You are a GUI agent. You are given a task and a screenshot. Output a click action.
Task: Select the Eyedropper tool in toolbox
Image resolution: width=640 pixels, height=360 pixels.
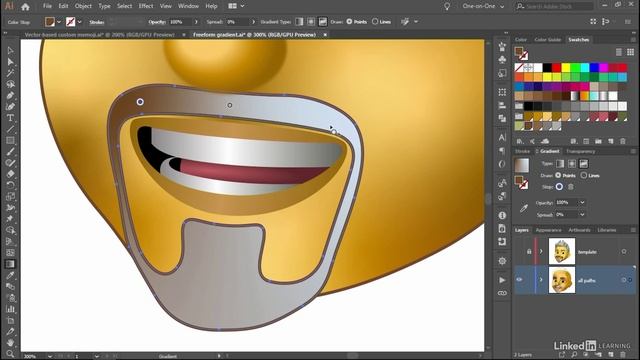point(10,276)
